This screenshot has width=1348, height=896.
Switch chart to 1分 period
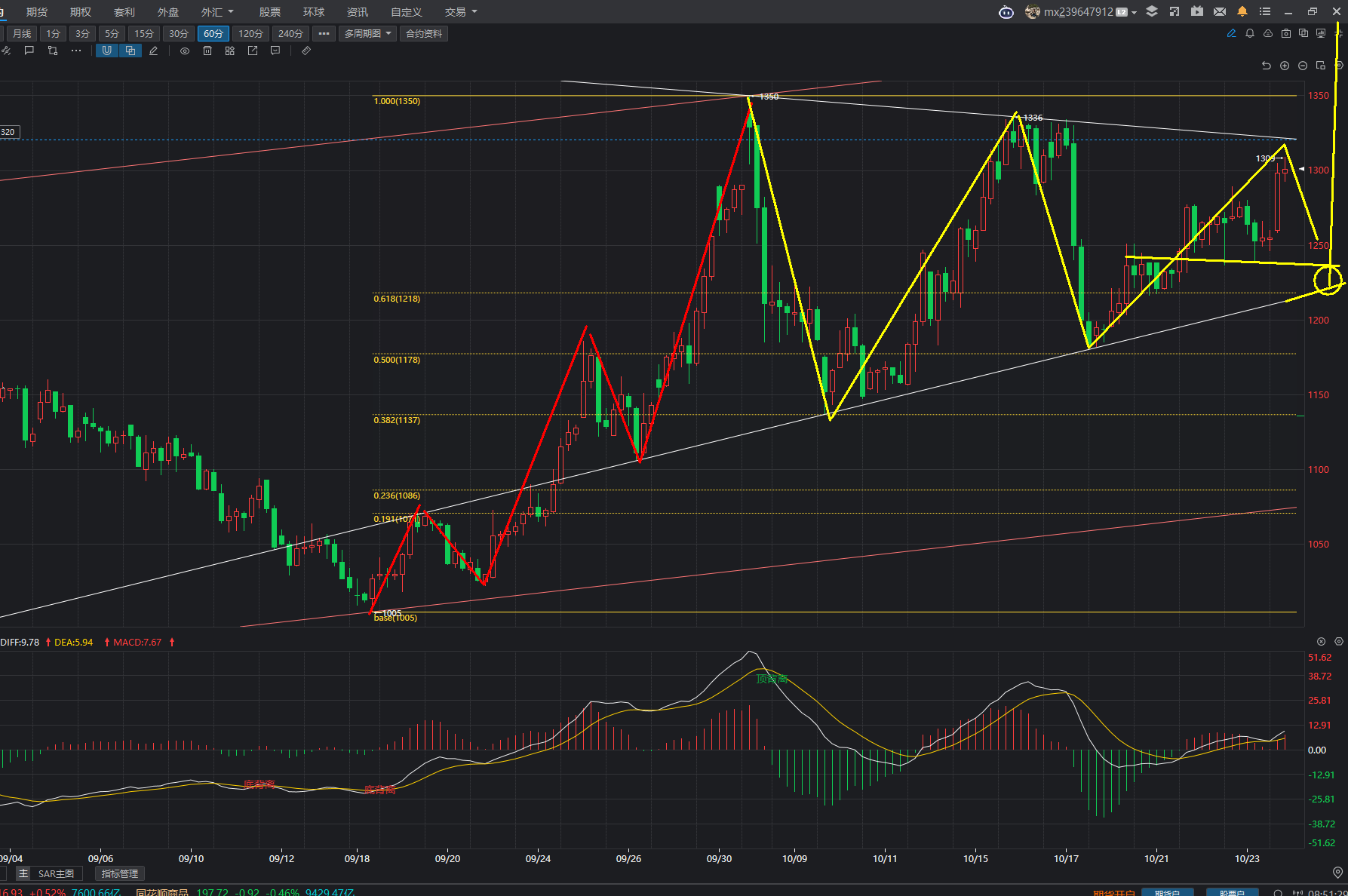(x=53, y=33)
